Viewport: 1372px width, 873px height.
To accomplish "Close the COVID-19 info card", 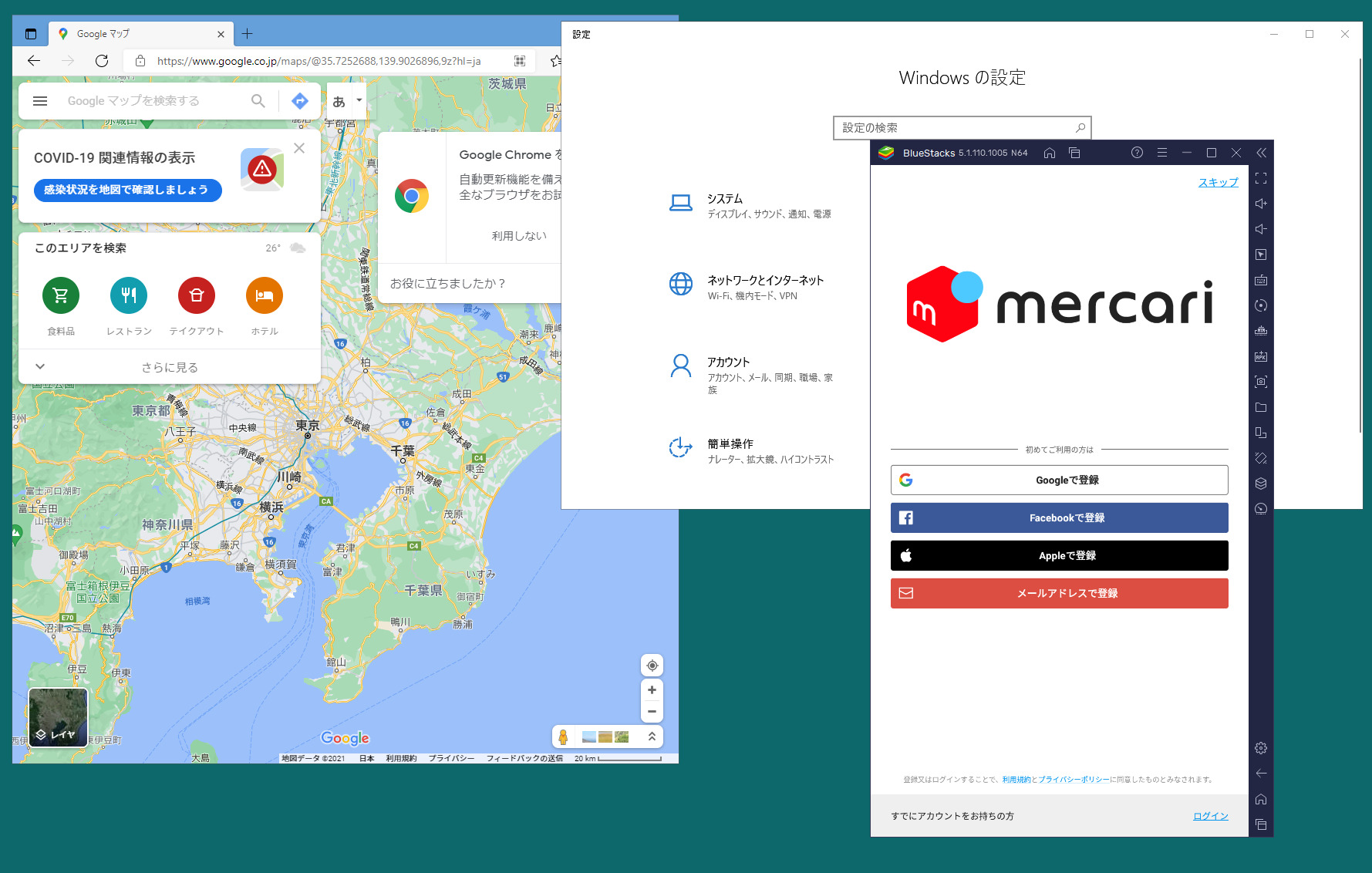I will coord(299,148).
